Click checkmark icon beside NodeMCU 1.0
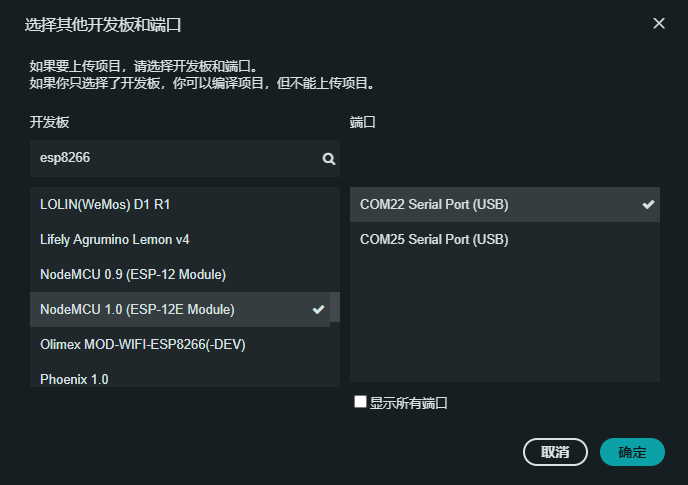Image resolution: width=688 pixels, height=485 pixels. click(318, 310)
